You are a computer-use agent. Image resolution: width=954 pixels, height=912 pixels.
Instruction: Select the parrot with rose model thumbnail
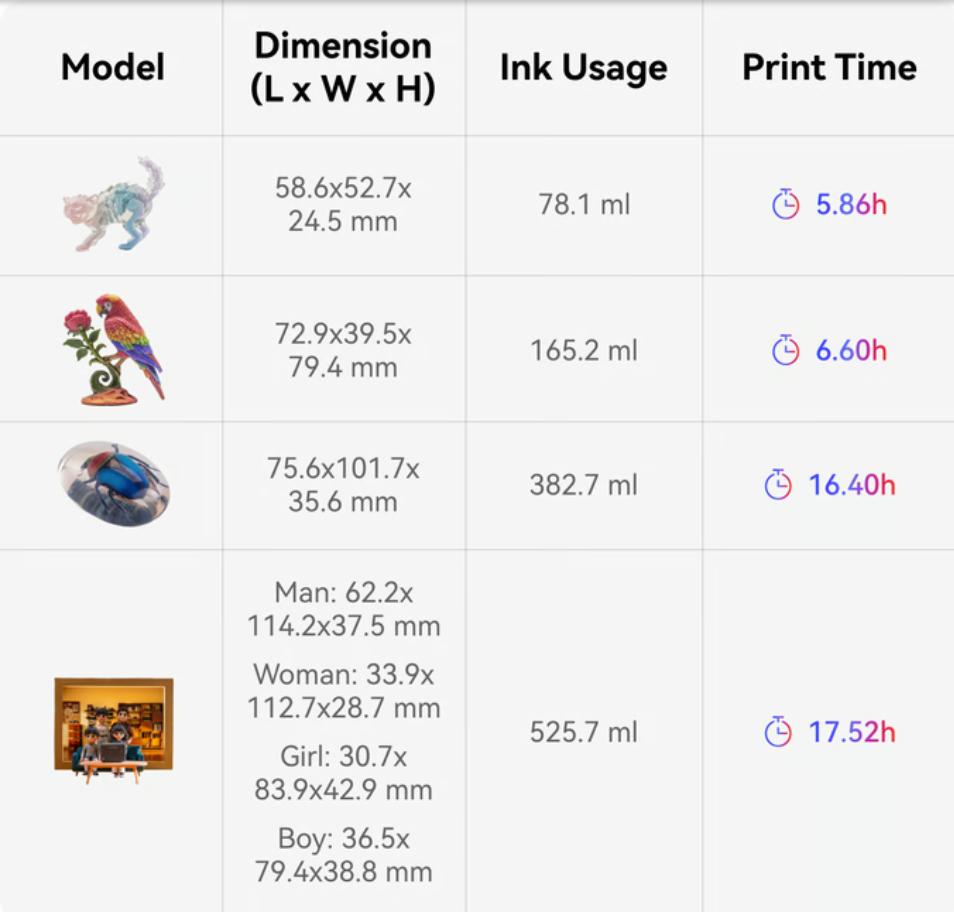(x=114, y=349)
